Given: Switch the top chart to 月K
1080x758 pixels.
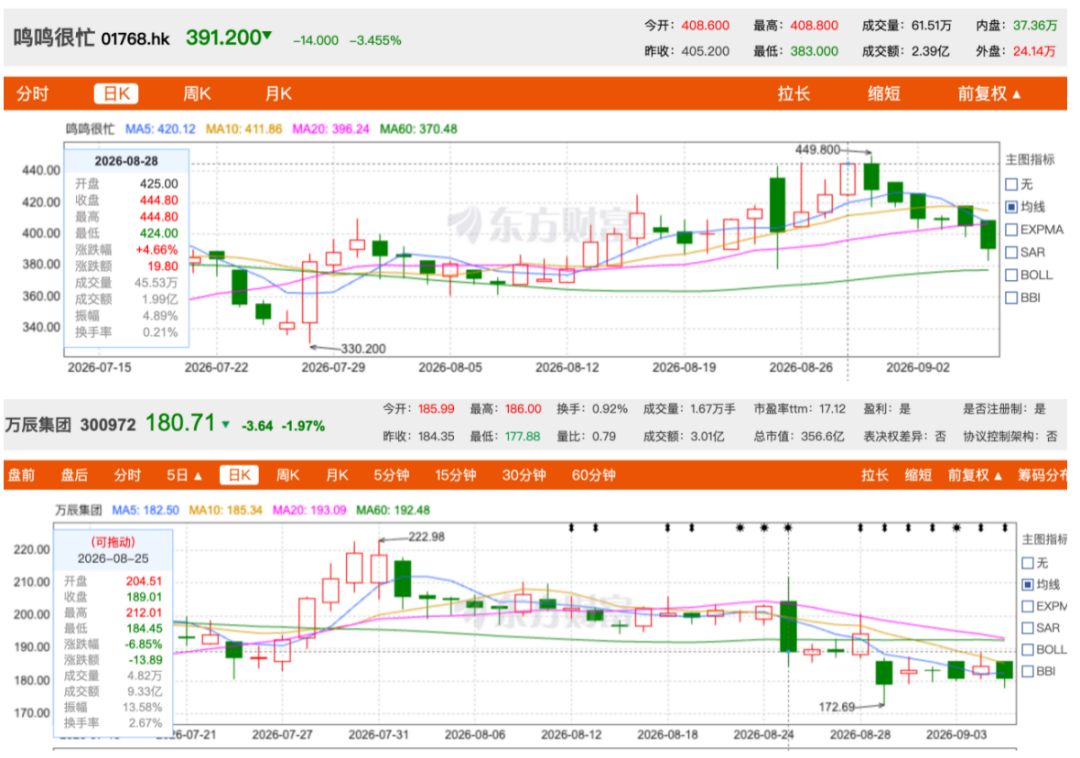Looking at the screenshot, I should pyautogui.click(x=278, y=94).
